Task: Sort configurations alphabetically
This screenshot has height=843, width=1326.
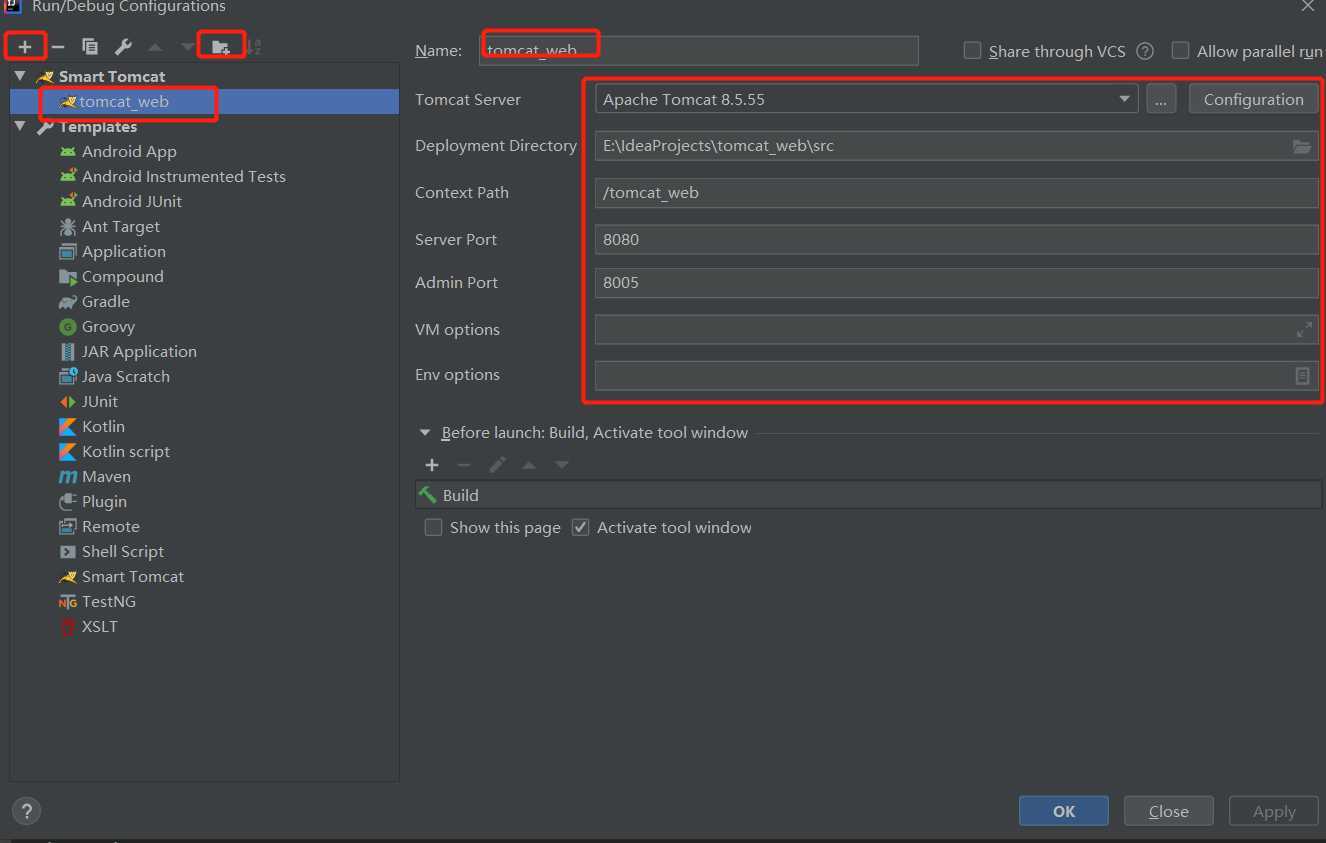Action: click(253, 47)
